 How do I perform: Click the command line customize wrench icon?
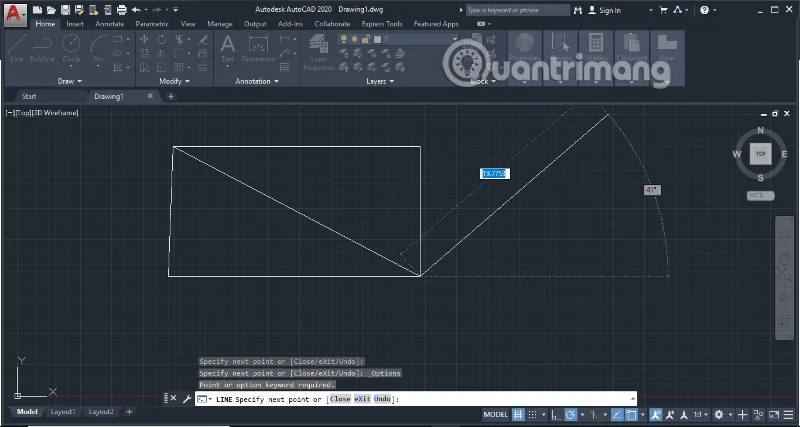(186, 399)
